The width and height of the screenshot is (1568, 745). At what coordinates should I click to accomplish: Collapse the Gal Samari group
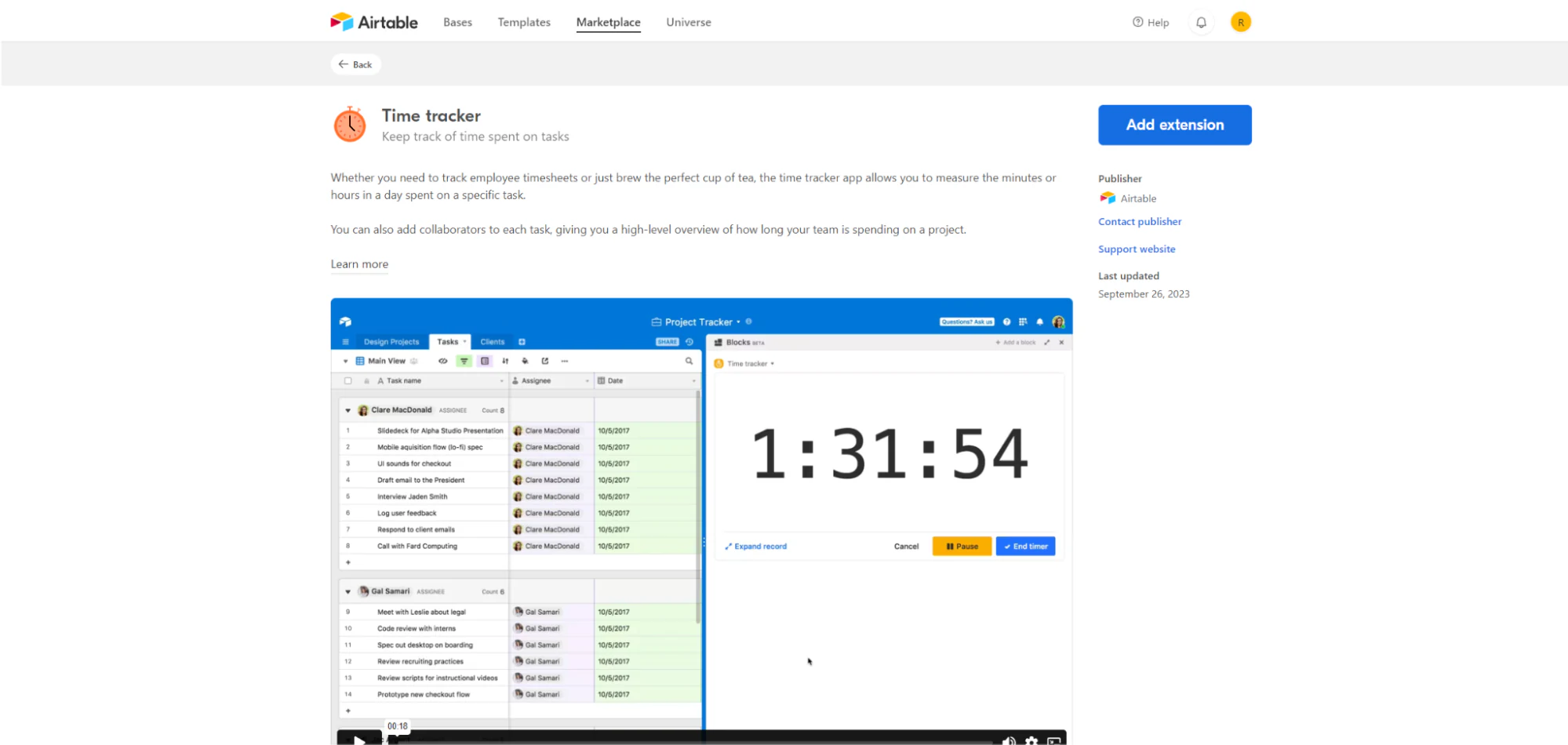pyautogui.click(x=348, y=592)
